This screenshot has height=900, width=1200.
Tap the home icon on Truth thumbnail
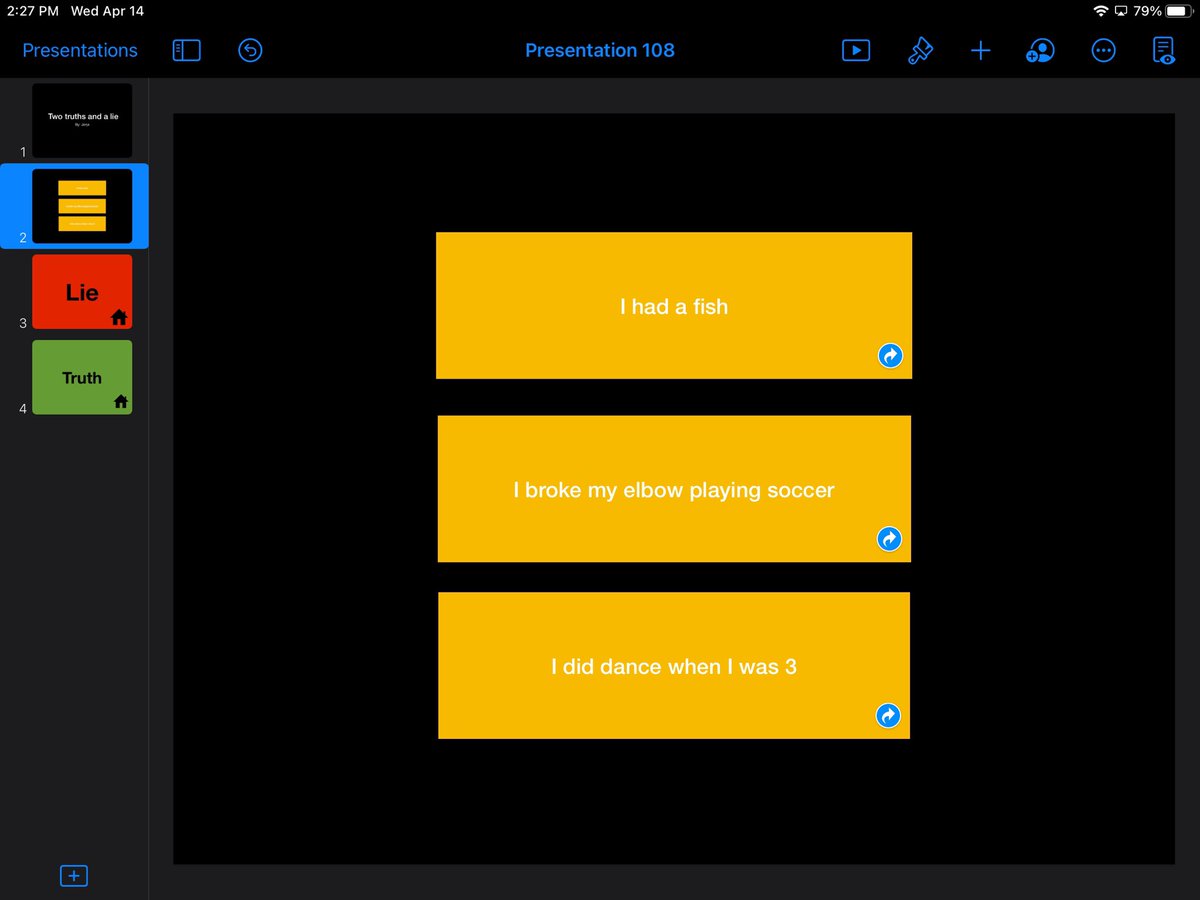point(120,401)
